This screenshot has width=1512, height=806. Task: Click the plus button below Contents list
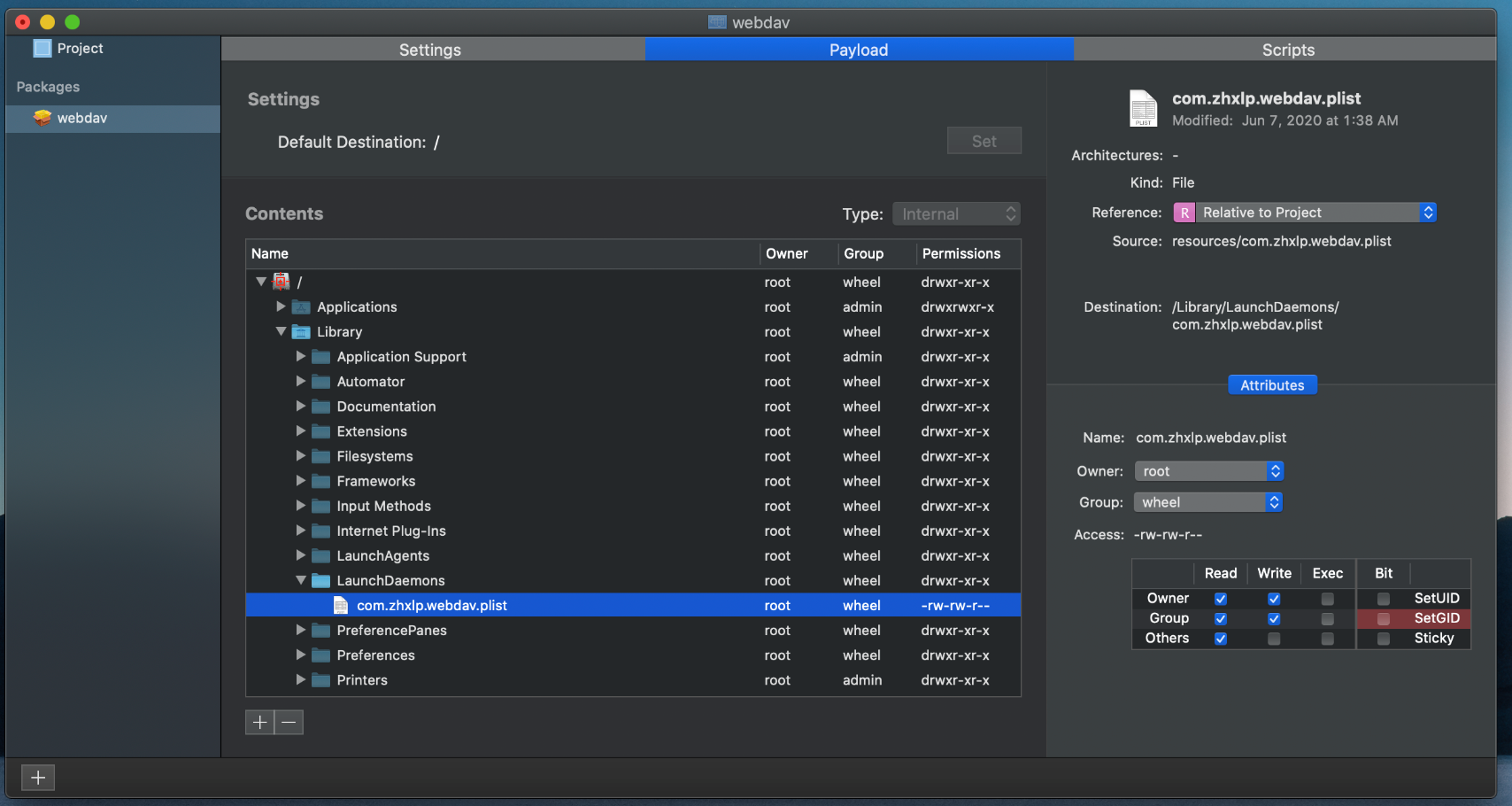point(259,722)
